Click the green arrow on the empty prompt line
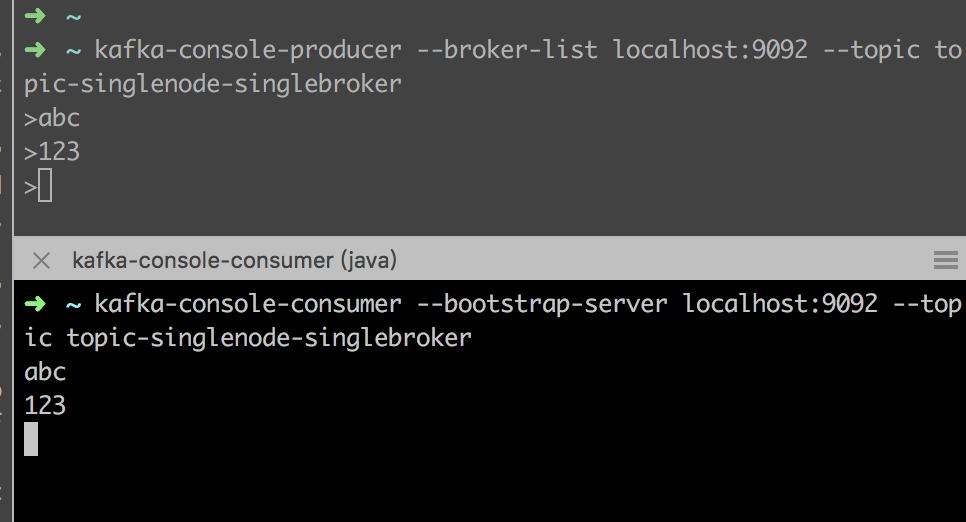 pos(35,15)
